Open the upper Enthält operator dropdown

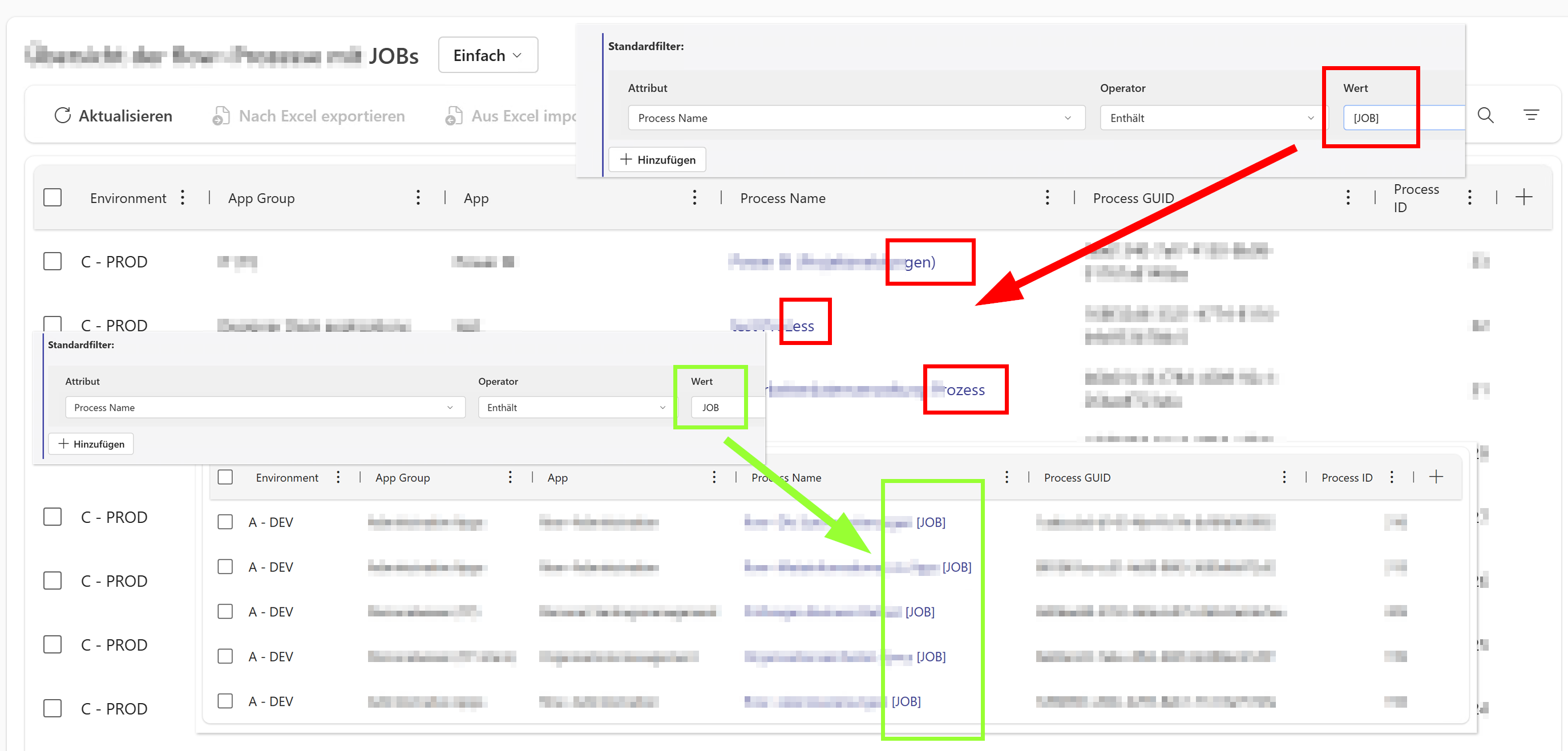coord(1211,118)
